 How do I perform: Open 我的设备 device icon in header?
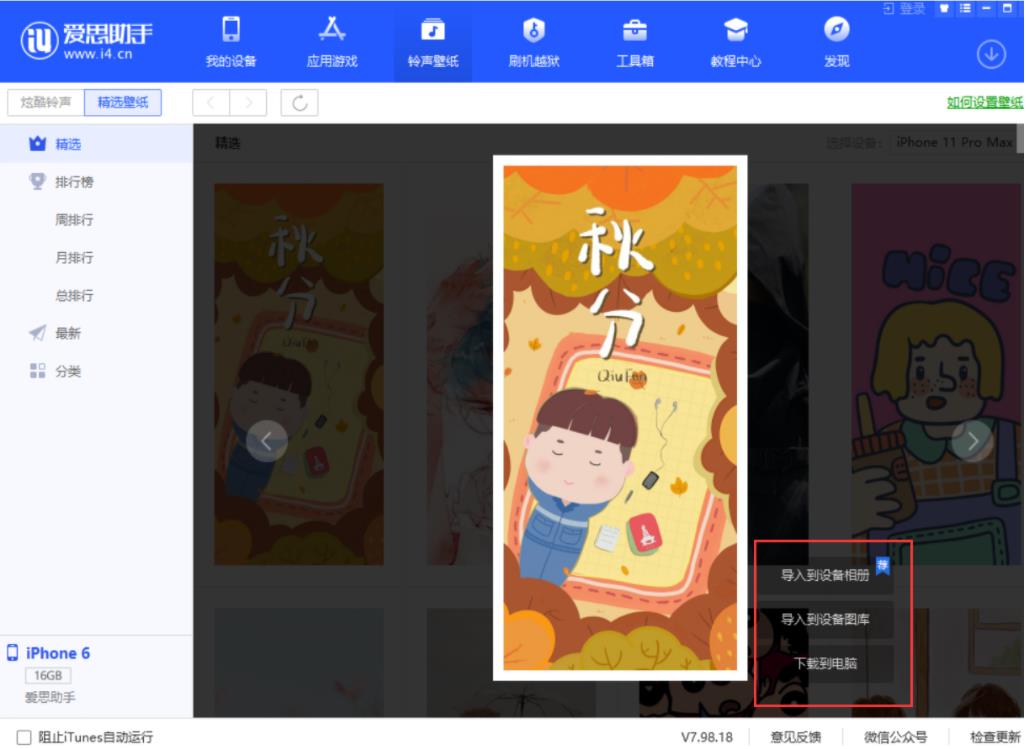[x=231, y=30]
